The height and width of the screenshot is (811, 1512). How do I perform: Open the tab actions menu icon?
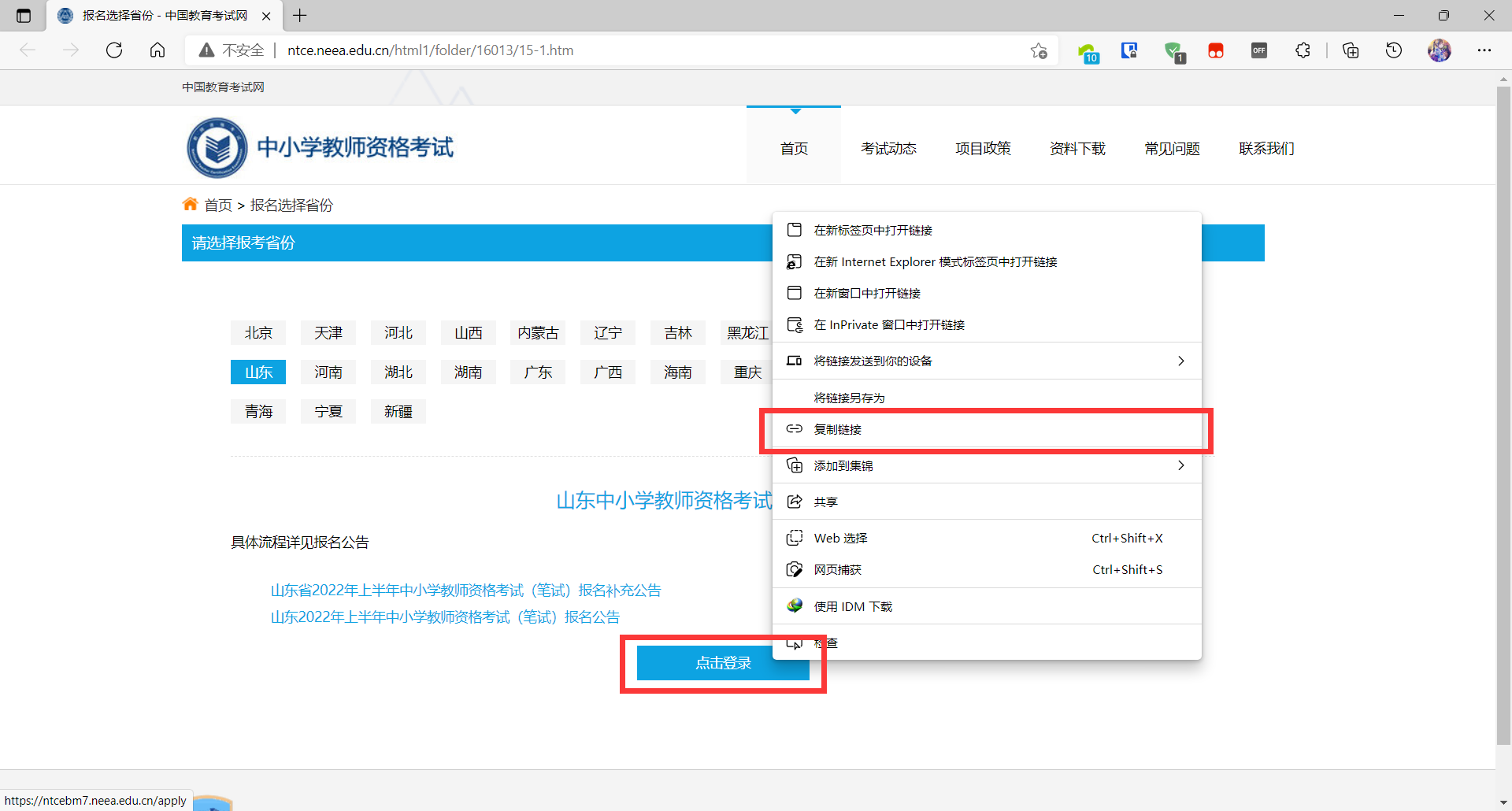[24, 16]
